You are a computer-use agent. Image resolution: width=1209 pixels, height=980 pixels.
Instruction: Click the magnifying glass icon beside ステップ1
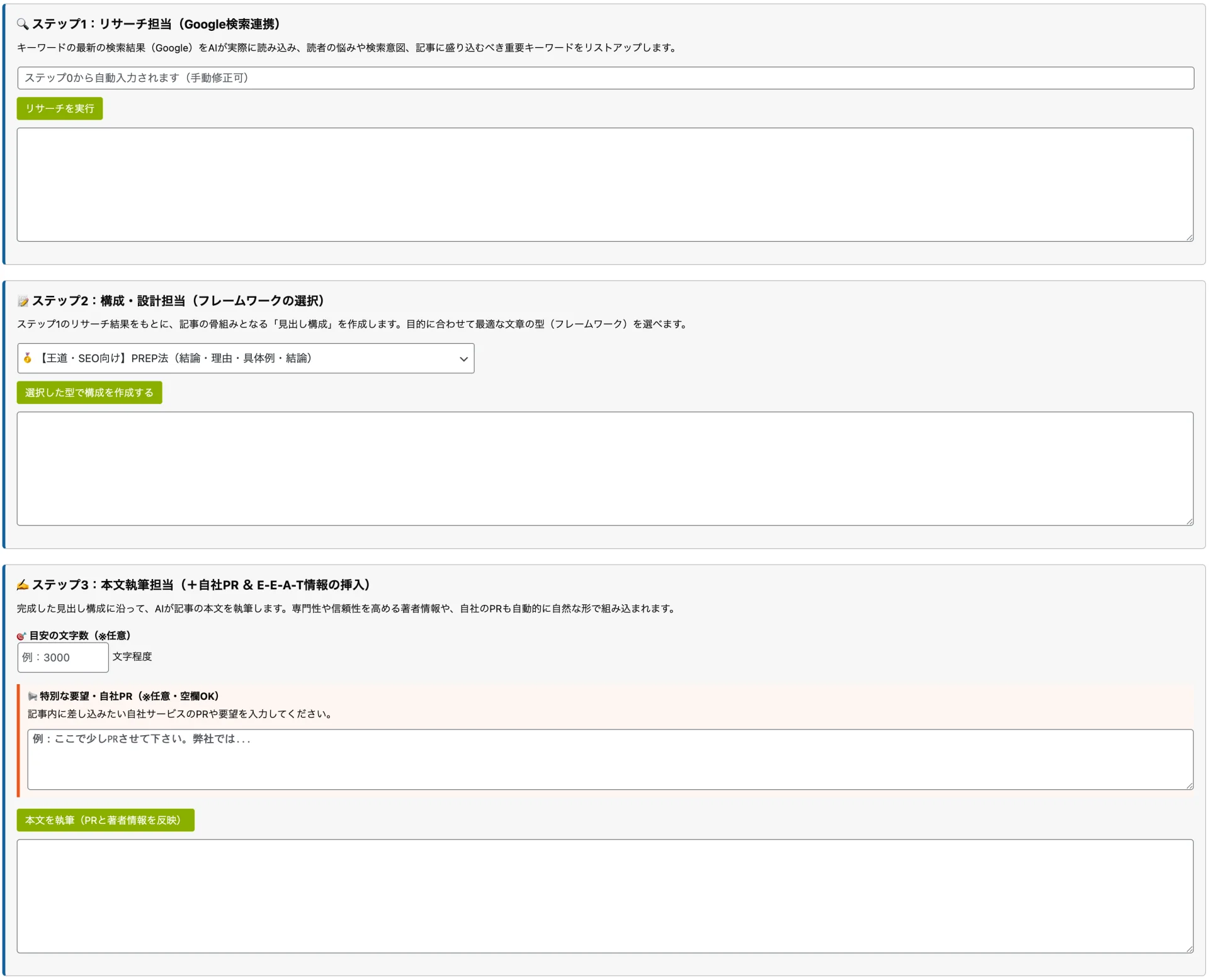coord(23,24)
